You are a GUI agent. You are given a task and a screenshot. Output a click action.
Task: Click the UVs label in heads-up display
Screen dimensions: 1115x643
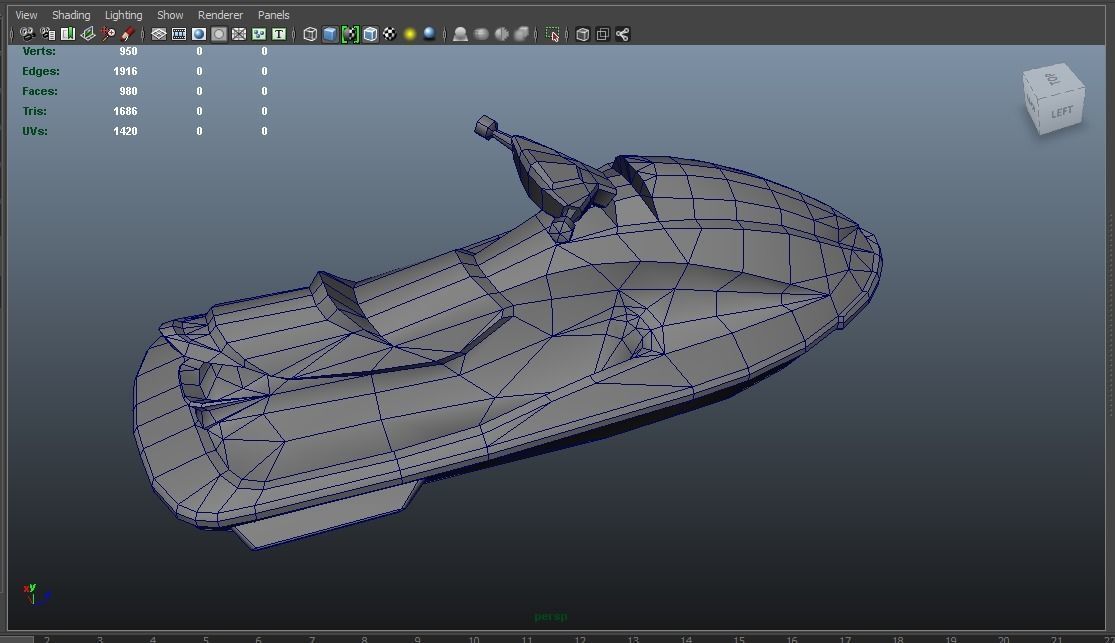point(35,131)
